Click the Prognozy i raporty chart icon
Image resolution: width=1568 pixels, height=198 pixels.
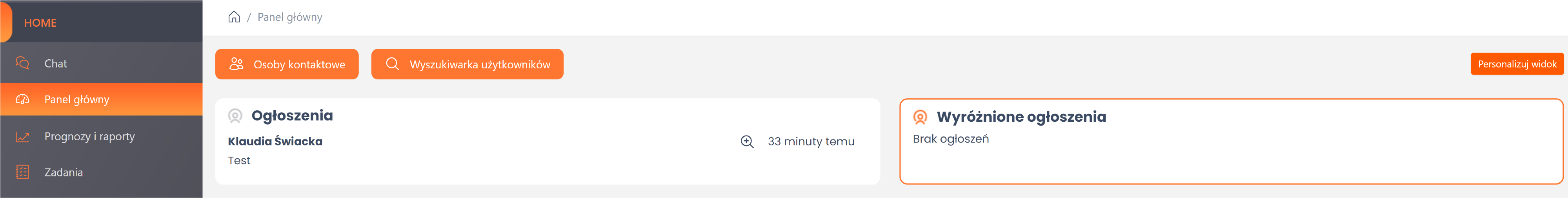pos(22,136)
